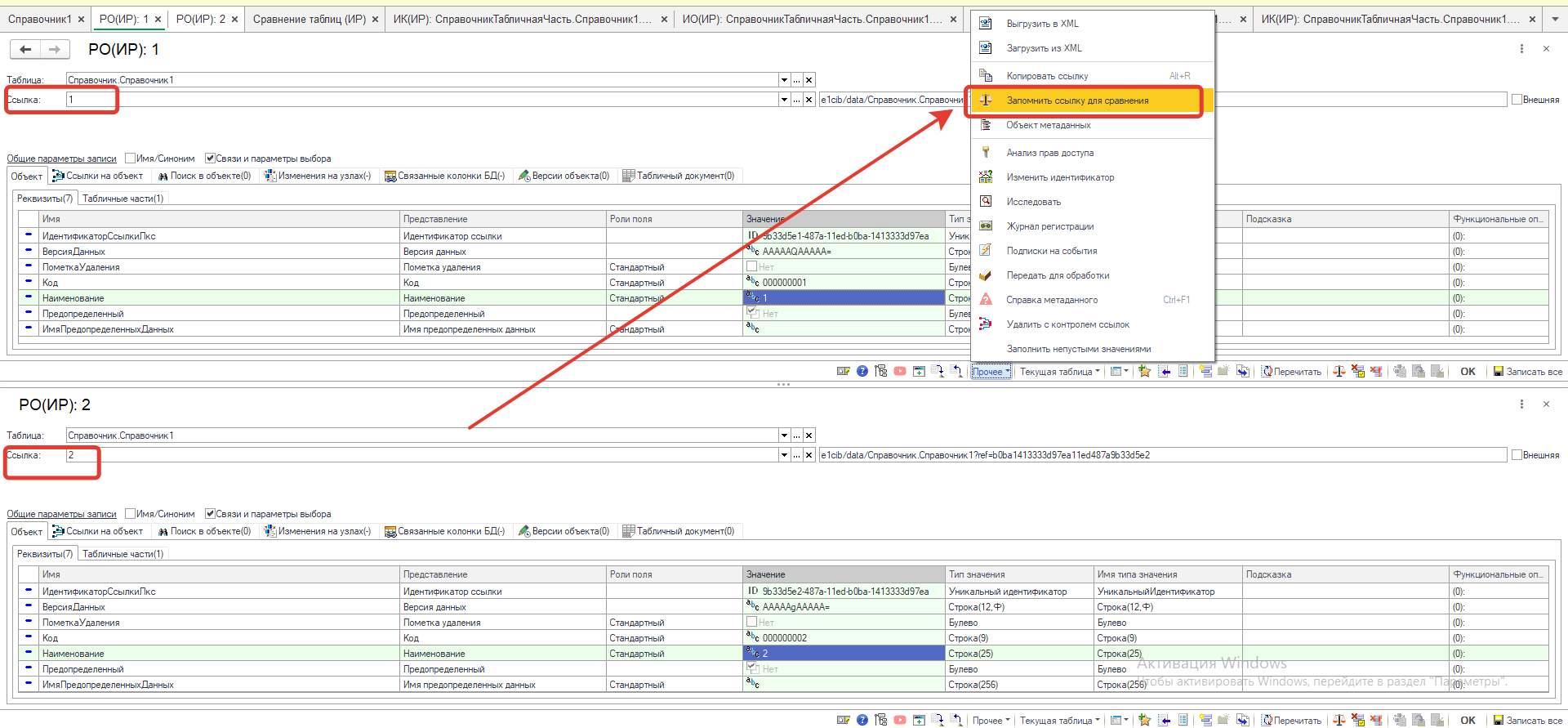Check the Внешняя box in panel РО(ИР): 1
Screen dimensions: 1568x728
tap(1517, 100)
